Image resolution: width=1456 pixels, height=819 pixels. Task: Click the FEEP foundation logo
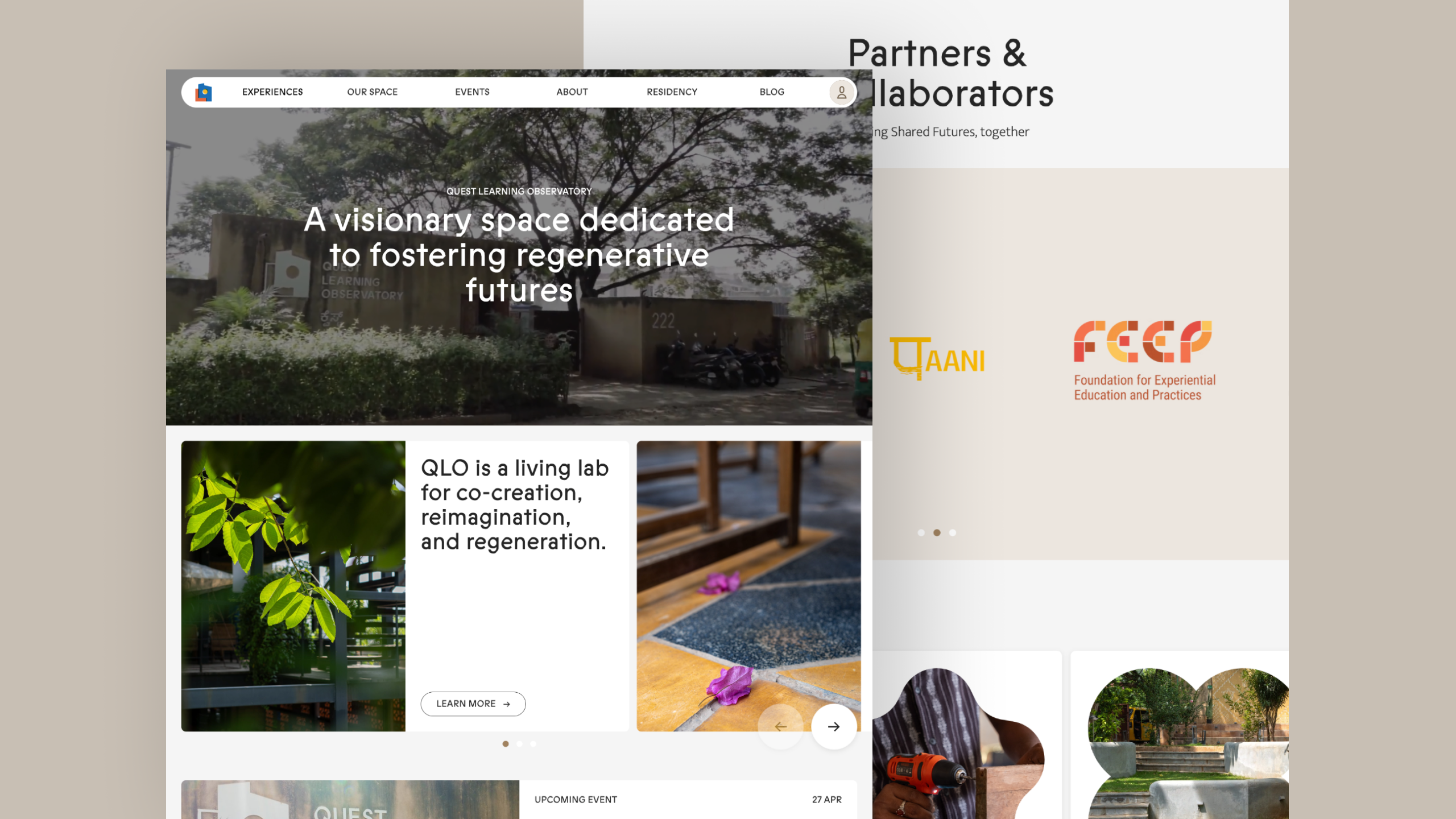tap(1144, 361)
